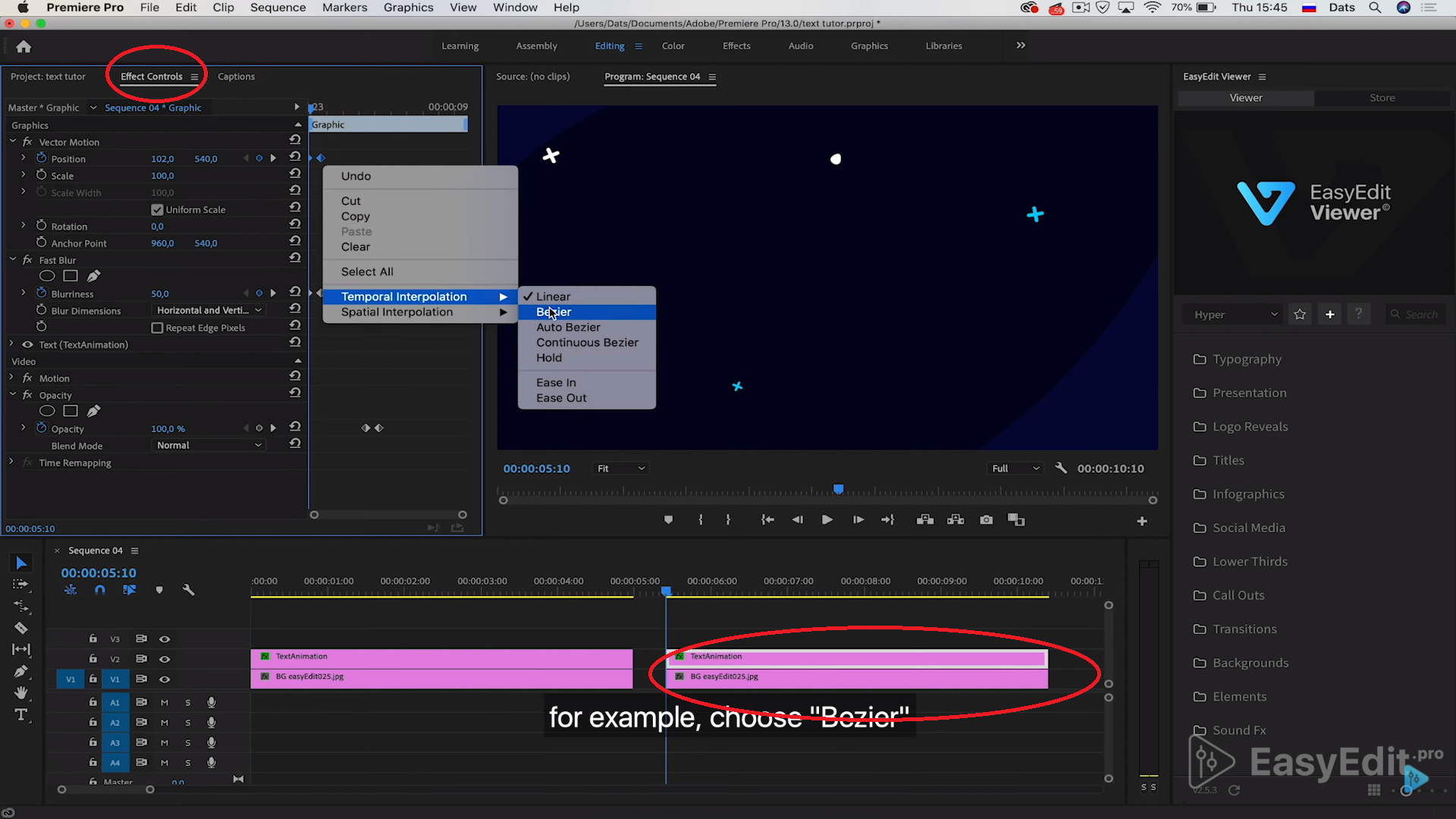Viewport: 1456px width, 819px height.
Task: Click the Program Monitor playhead marker
Action: [838, 489]
